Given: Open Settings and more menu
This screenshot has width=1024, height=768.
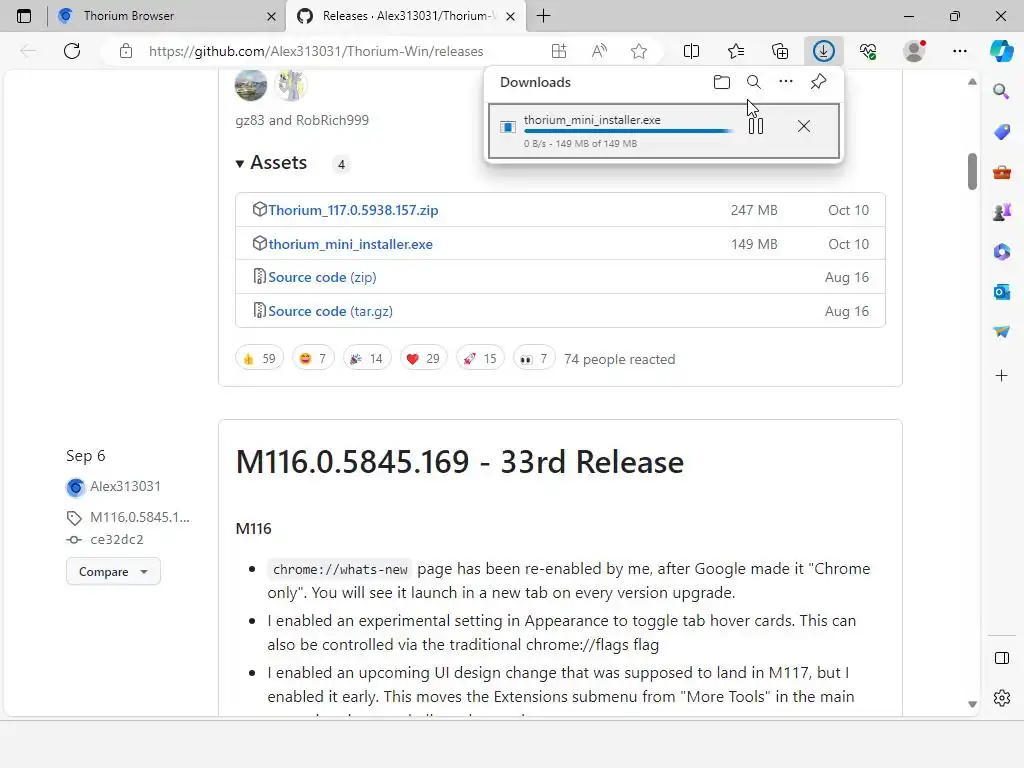Looking at the screenshot, I should (x=960, y=51).
